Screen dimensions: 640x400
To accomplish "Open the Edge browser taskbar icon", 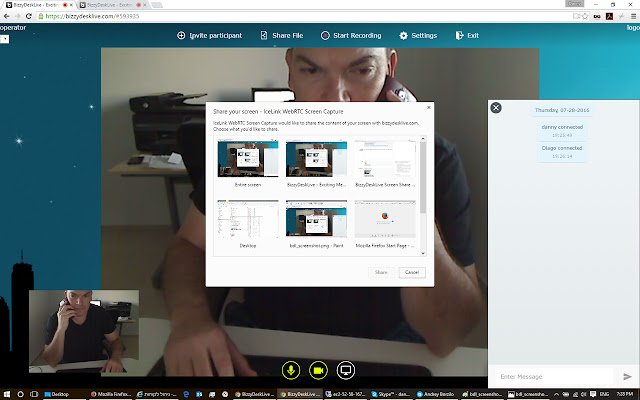I will [187, 394].
